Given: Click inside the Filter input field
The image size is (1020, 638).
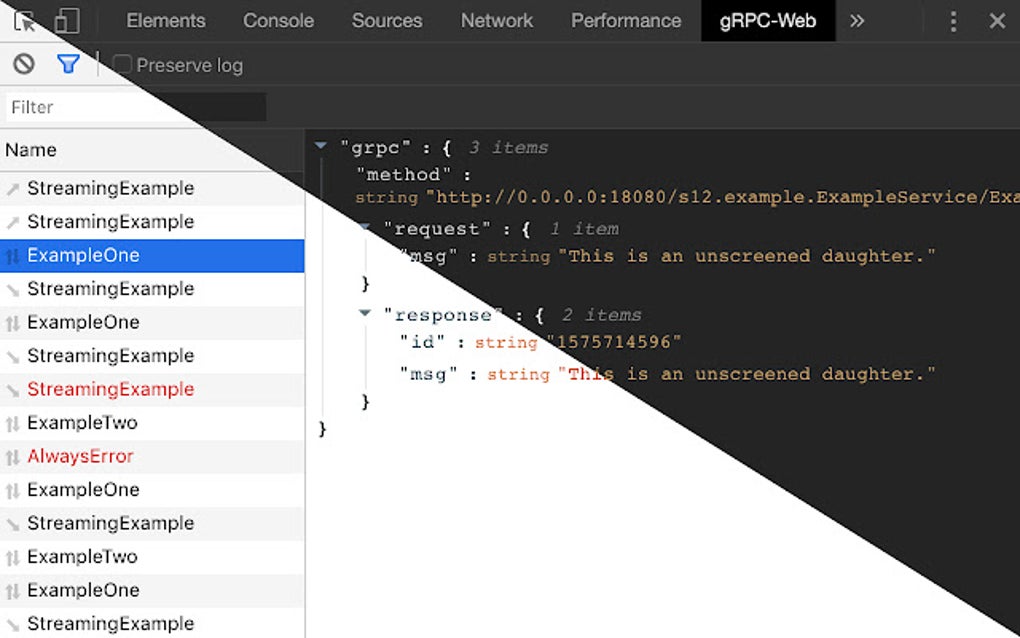Looking at the screenshot, I should tap(130, 107).
